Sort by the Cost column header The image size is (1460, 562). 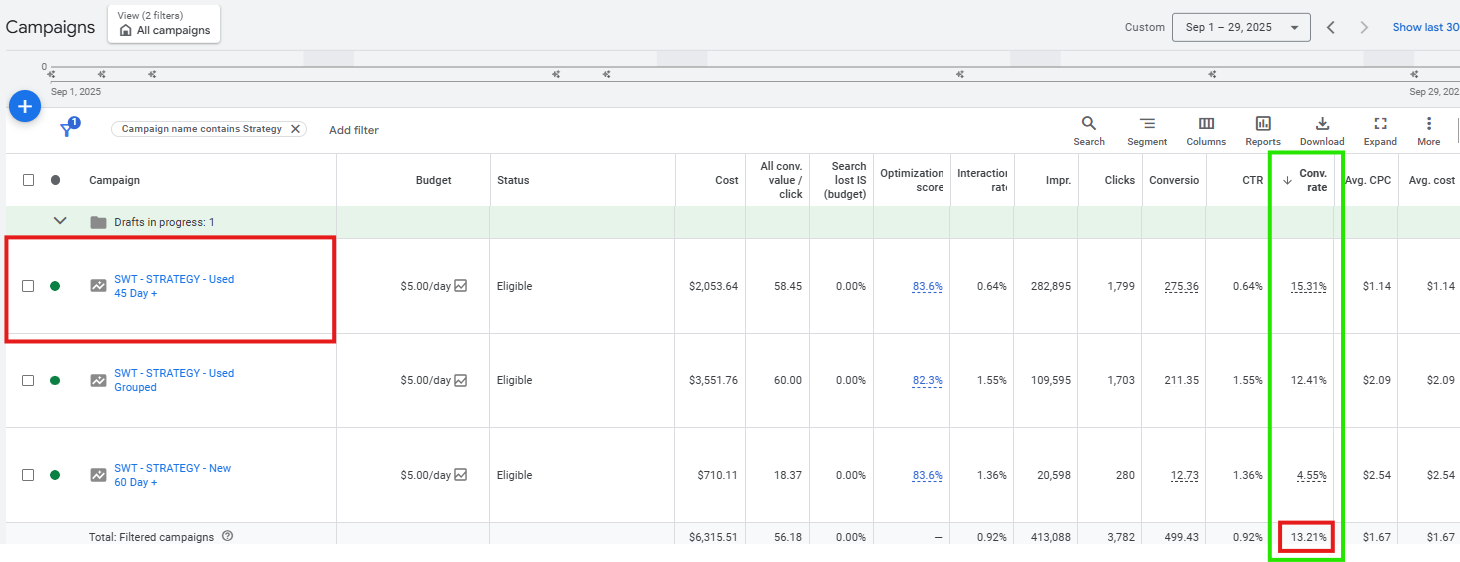tap(726, 180)
